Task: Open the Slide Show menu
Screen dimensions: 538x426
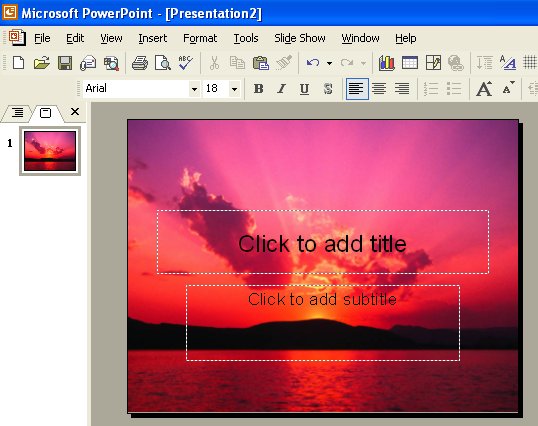Action: point(300,38)
